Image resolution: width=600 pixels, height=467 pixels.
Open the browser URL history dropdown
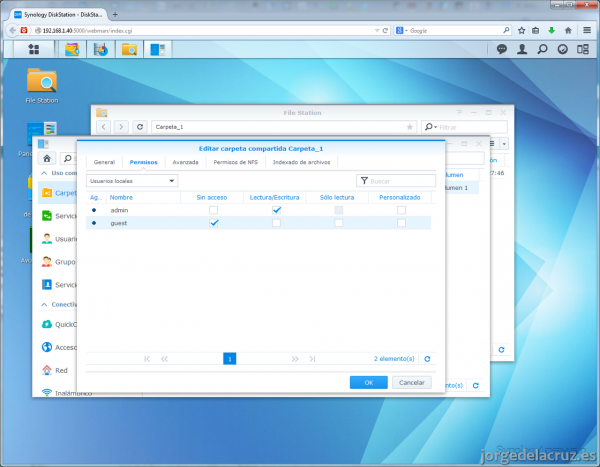(377, 31)
